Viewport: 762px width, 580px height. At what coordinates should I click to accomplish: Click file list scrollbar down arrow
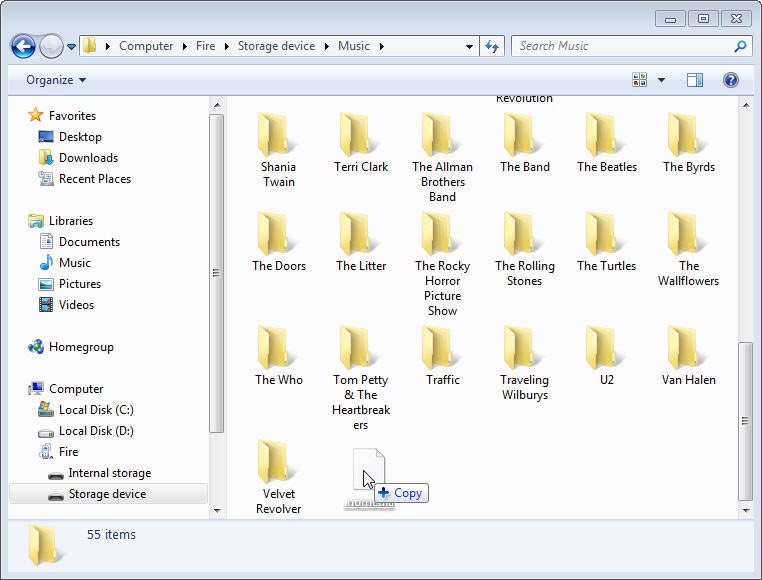[745, 510]
